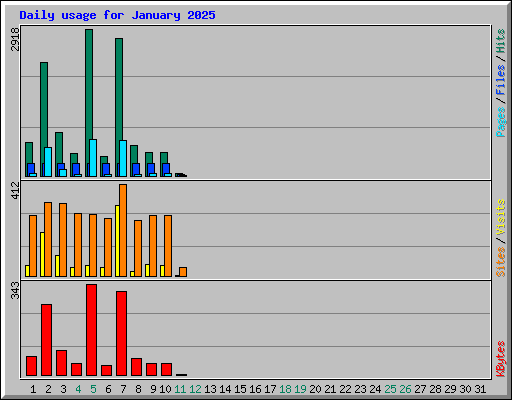
Task: Select the yellow Visits bar on day 7
Action: click(x=117, y=241)
